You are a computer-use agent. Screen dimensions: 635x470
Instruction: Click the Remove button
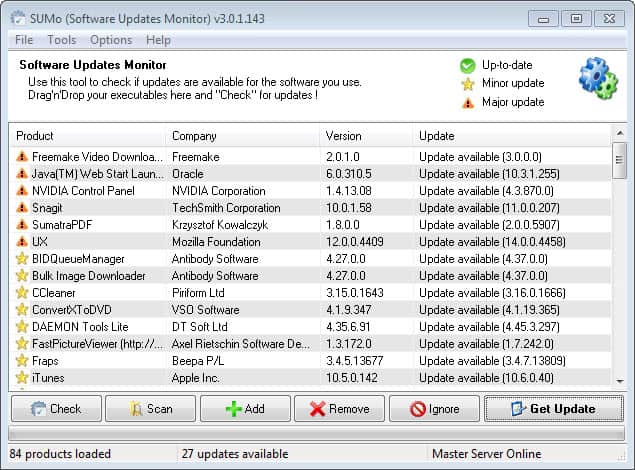point(339,409)
